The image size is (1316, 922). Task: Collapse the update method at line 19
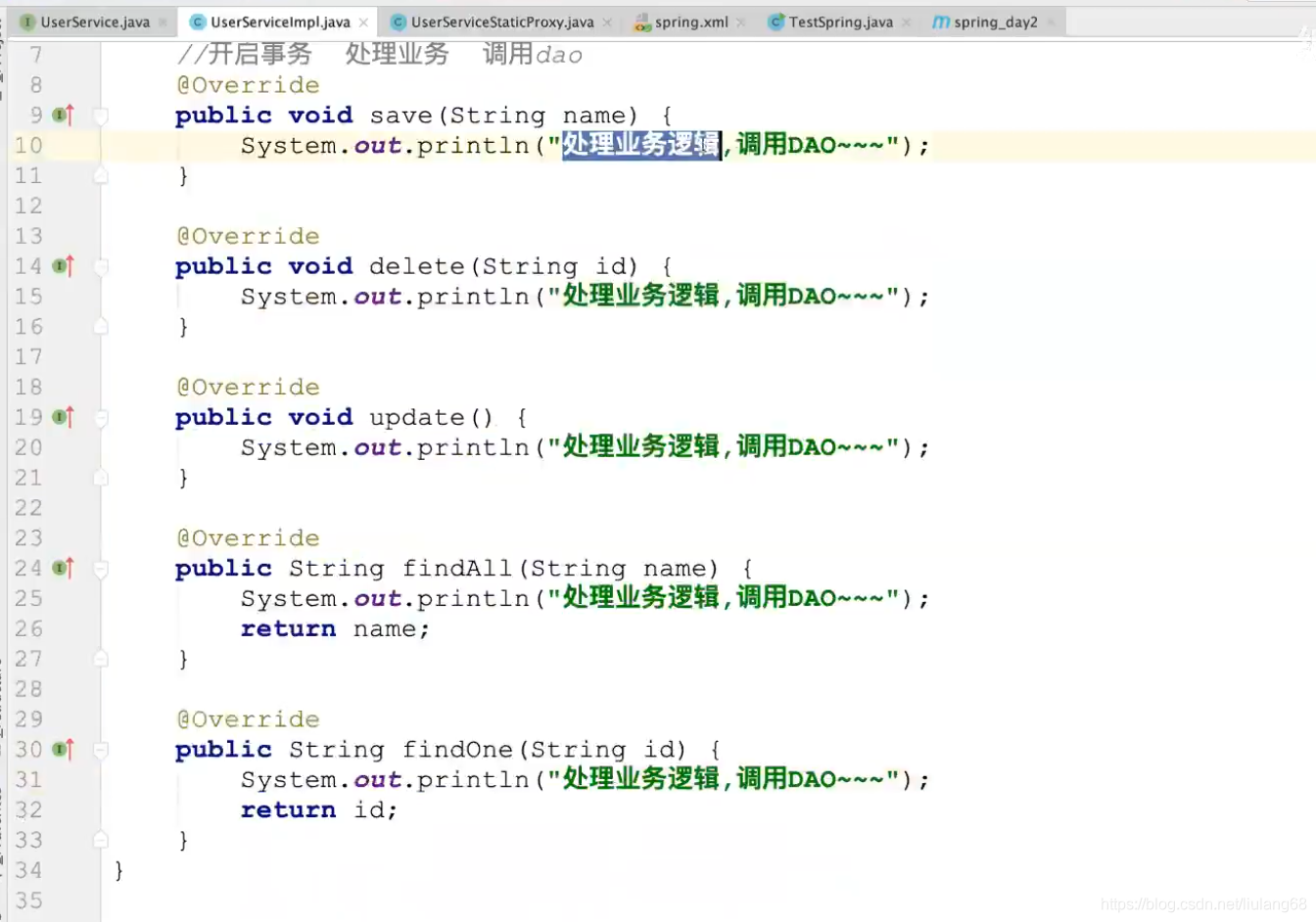coord(100,417)
